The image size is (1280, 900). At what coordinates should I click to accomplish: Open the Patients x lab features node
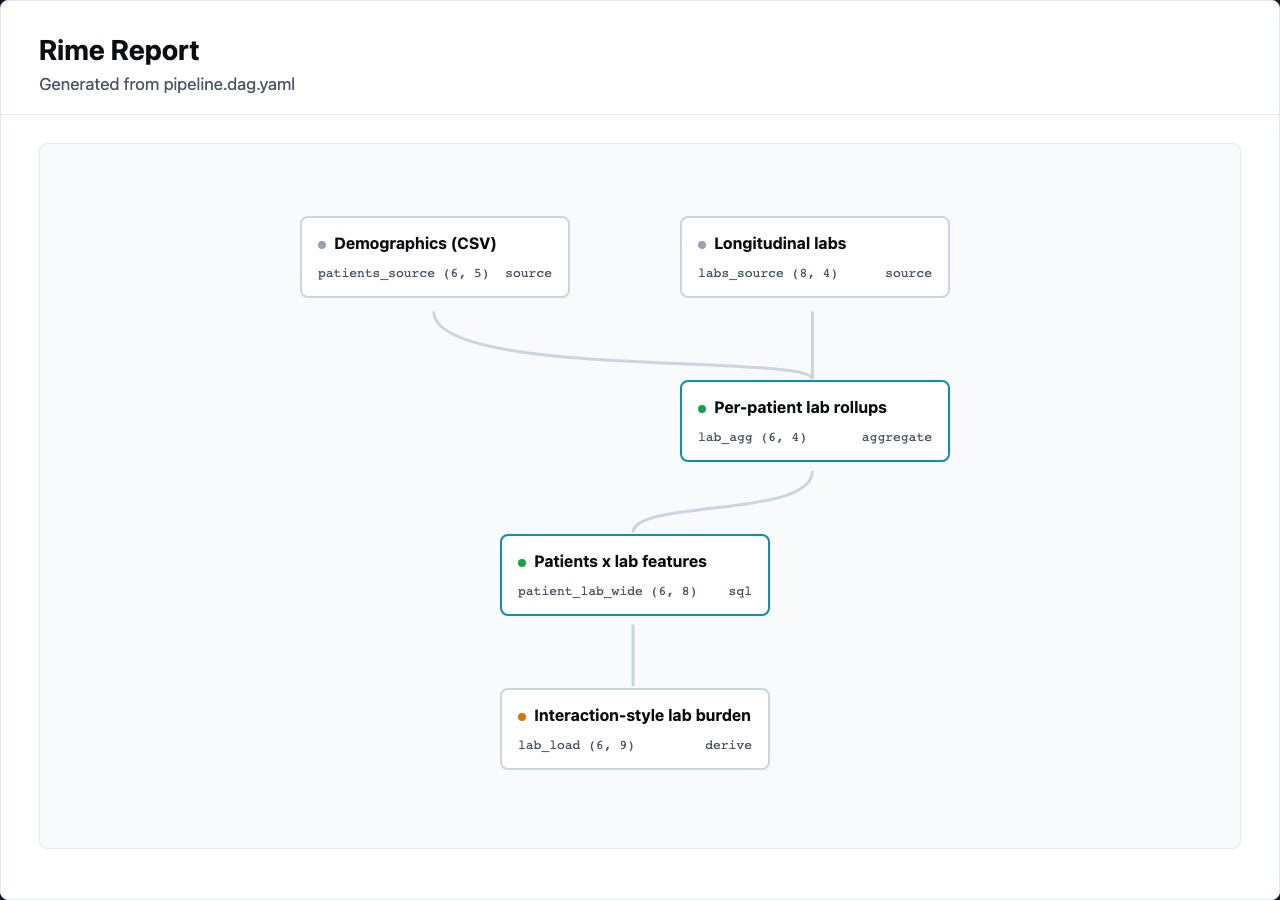(x=635, y=575)
